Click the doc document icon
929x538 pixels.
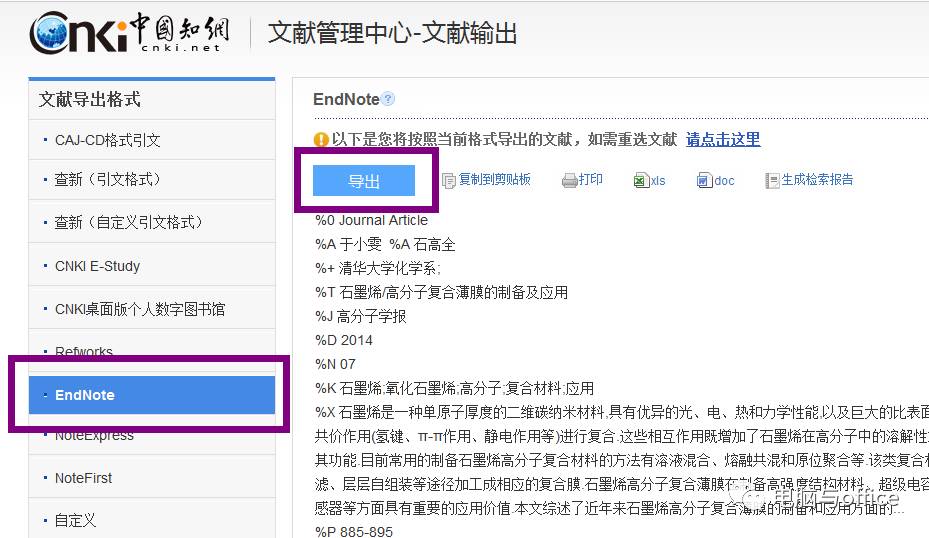[704, 180]
